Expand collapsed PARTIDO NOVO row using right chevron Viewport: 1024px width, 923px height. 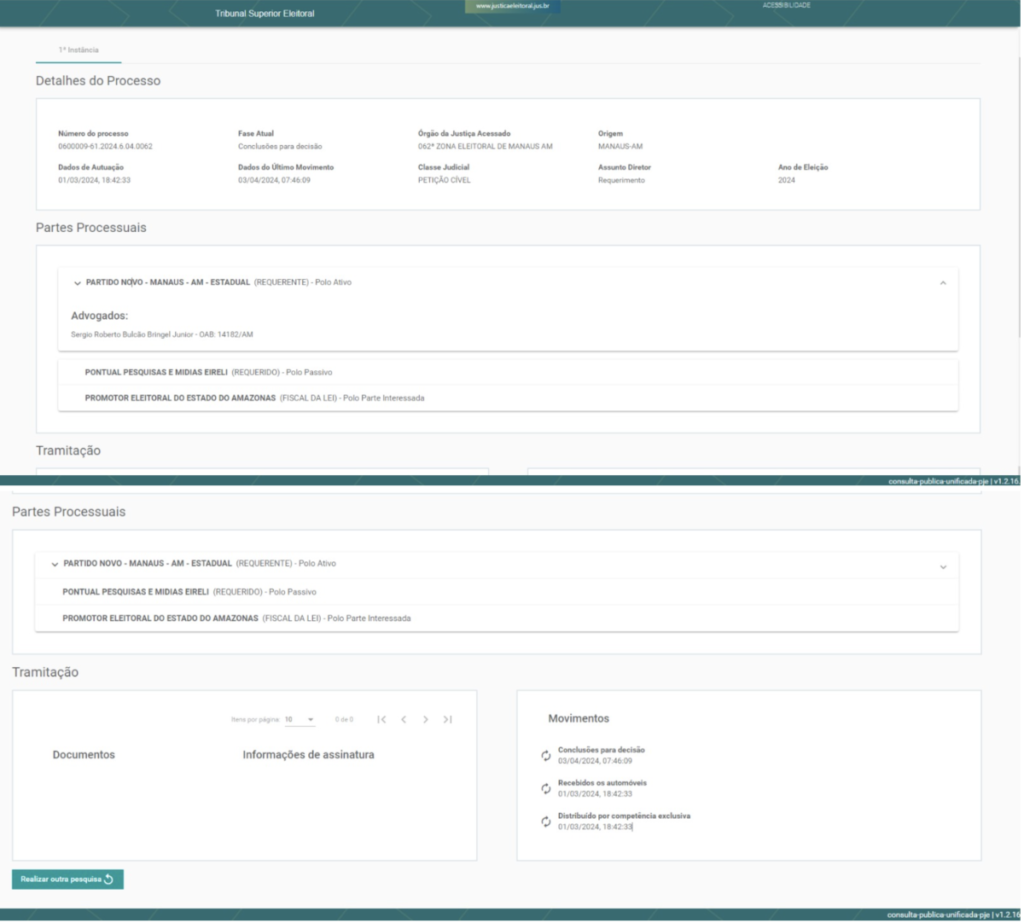pos(942,567)
